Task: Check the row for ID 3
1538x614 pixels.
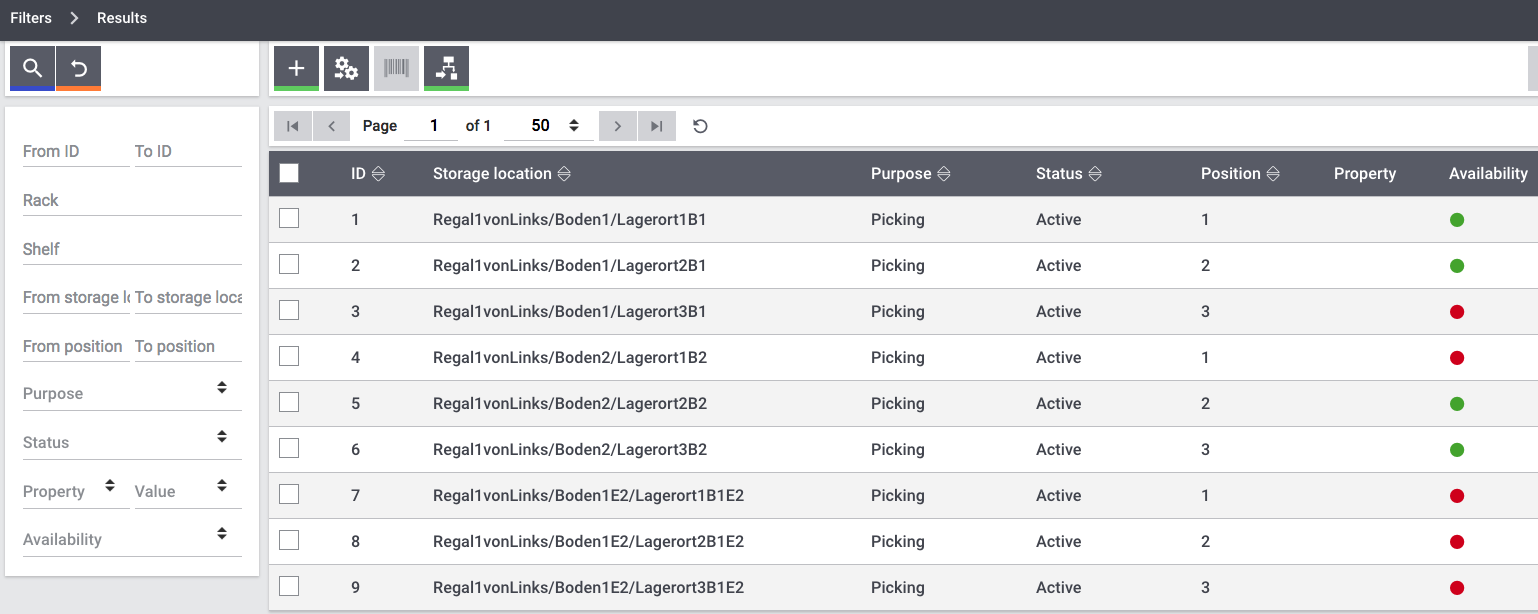Action: [289, 311]
